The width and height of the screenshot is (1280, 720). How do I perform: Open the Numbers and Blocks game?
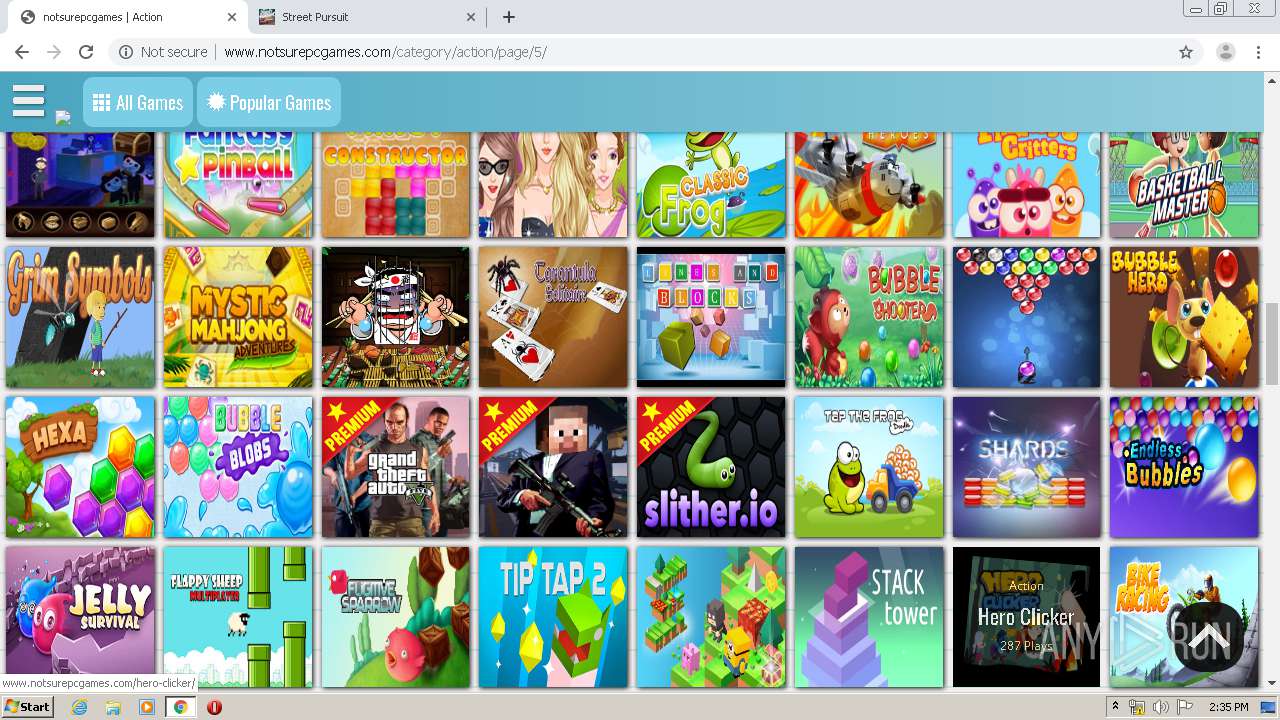pos(711,317)
